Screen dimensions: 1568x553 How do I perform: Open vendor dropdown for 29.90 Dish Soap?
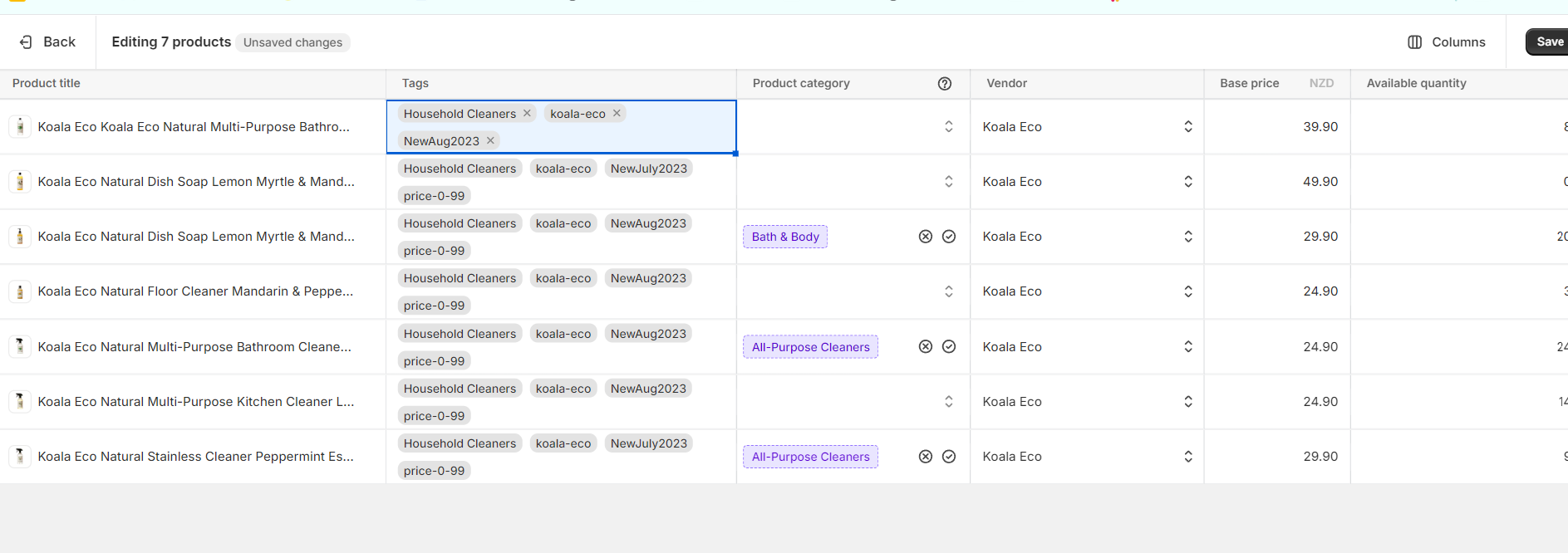[1188, 237]
